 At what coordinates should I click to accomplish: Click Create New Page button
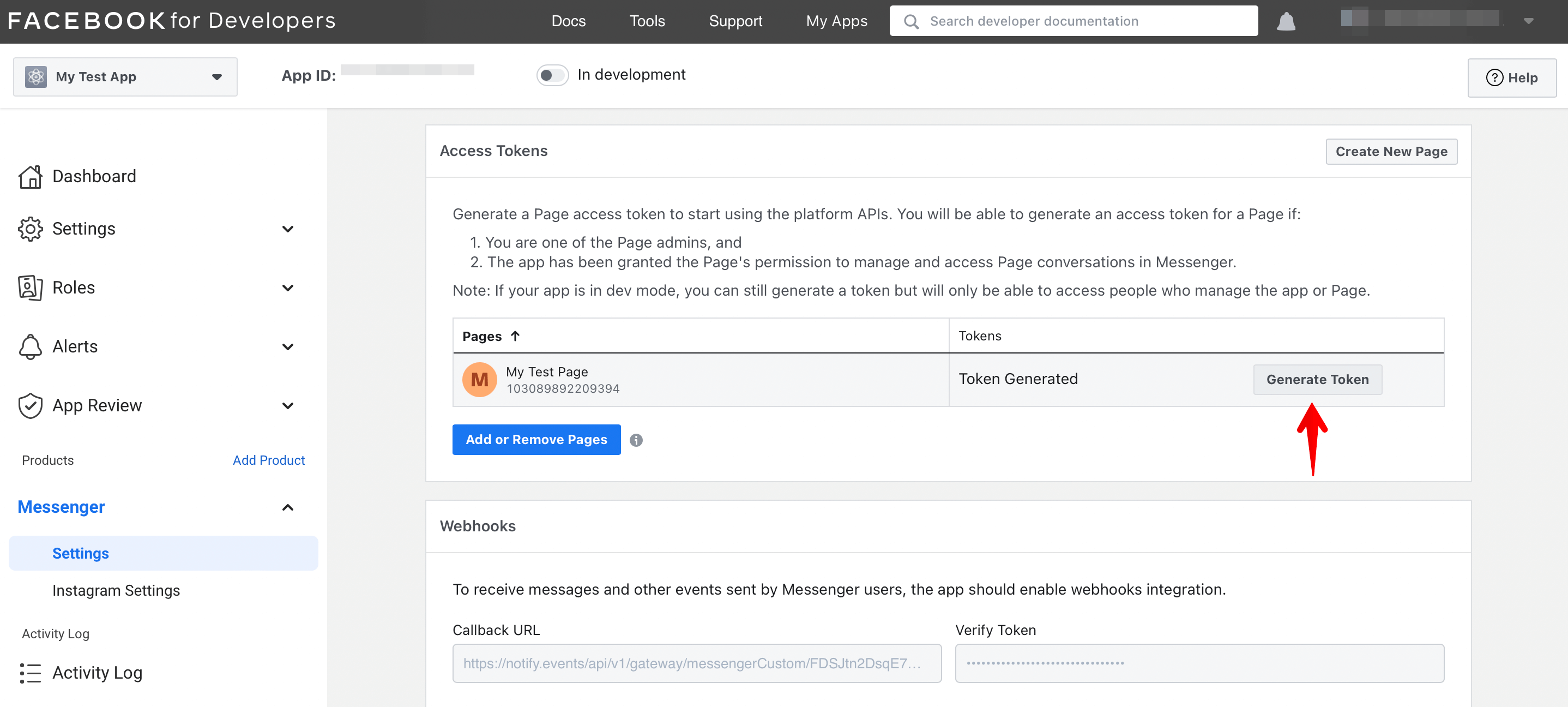click(1392, 152)
